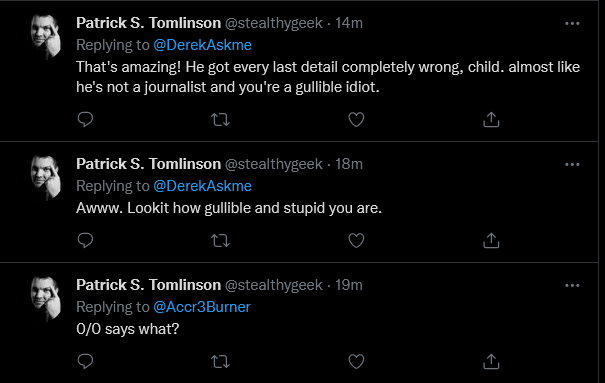The width and height of the screenshot is (605, 383).
Task: Share the 18m tweet
Action: tap(491, 241)
